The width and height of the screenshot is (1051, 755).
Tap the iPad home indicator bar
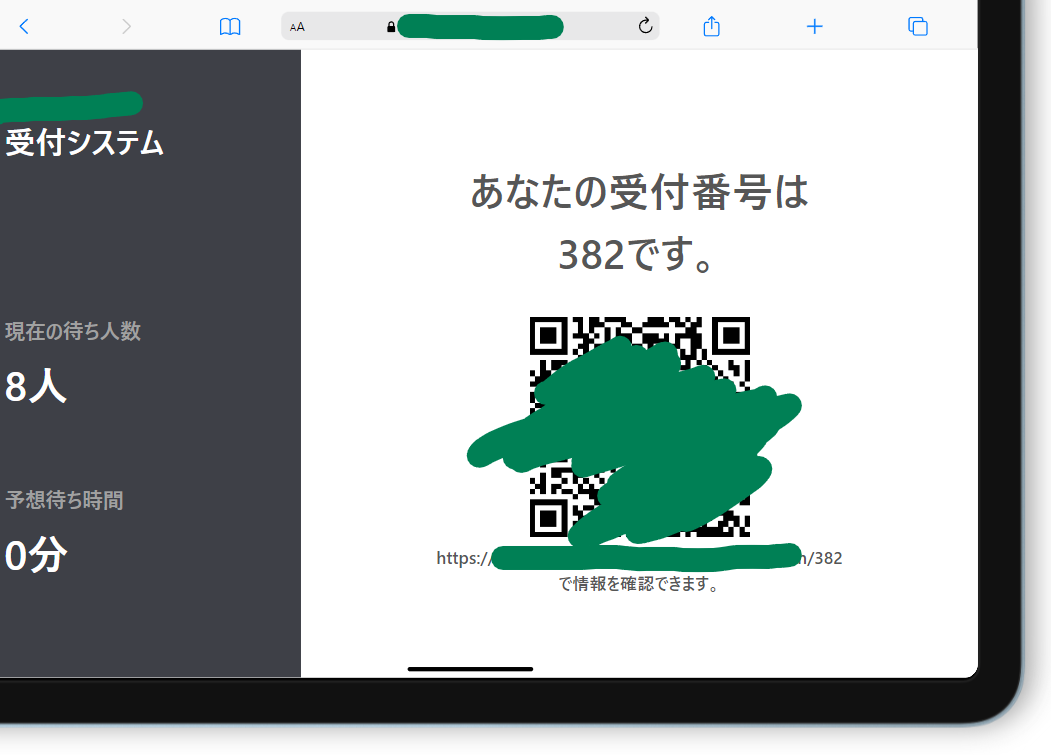click(471, 669)
